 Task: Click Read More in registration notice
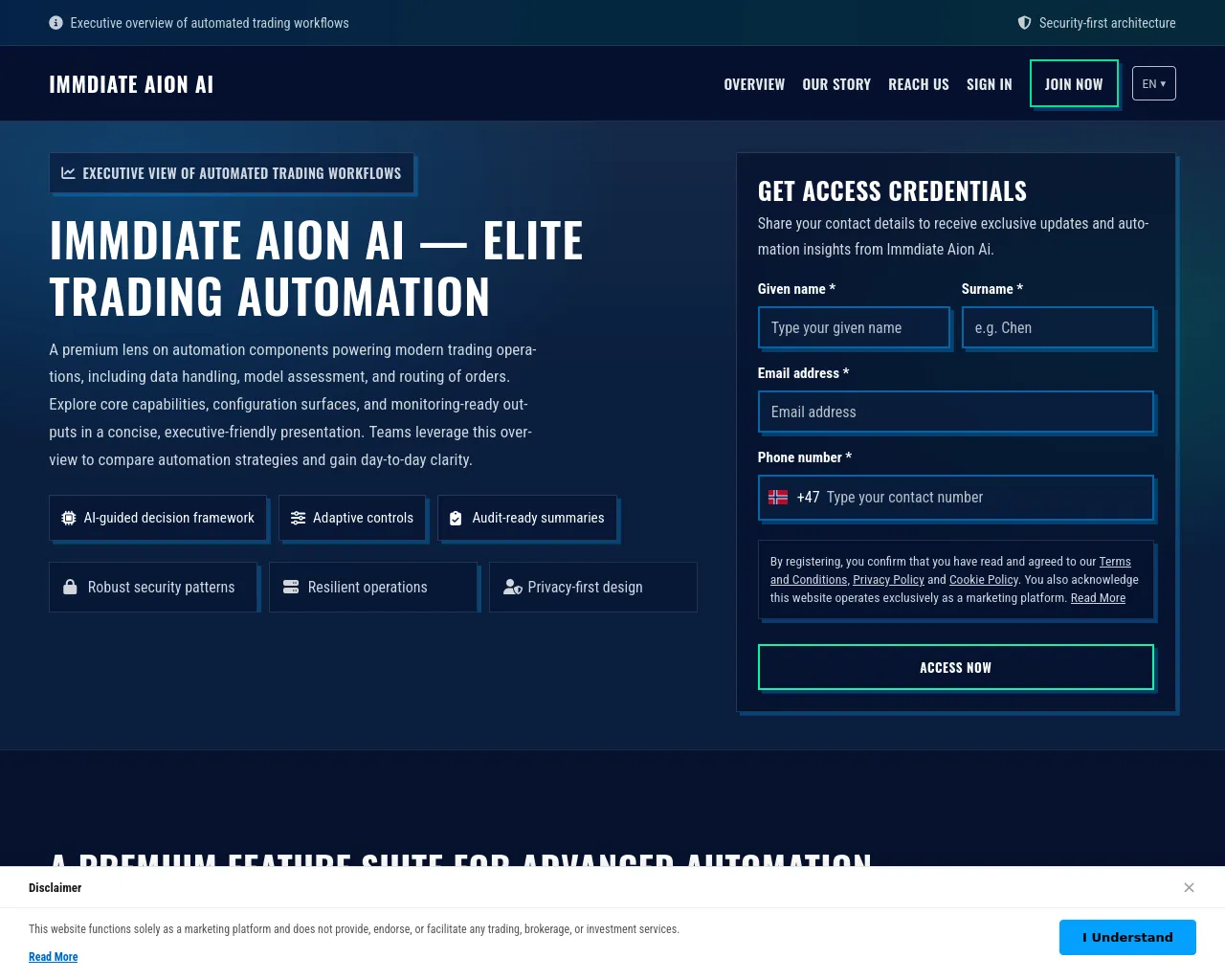tap(1098, 598)
